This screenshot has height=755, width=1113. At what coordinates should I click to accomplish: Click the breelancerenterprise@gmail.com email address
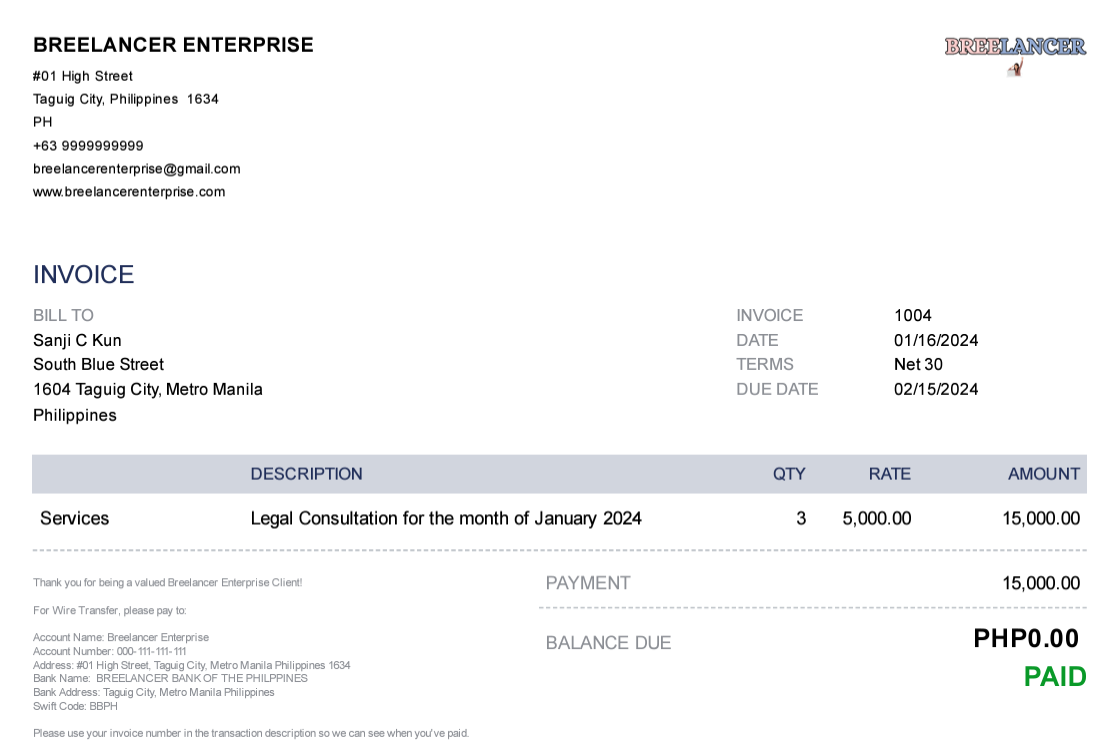point(136,169)
